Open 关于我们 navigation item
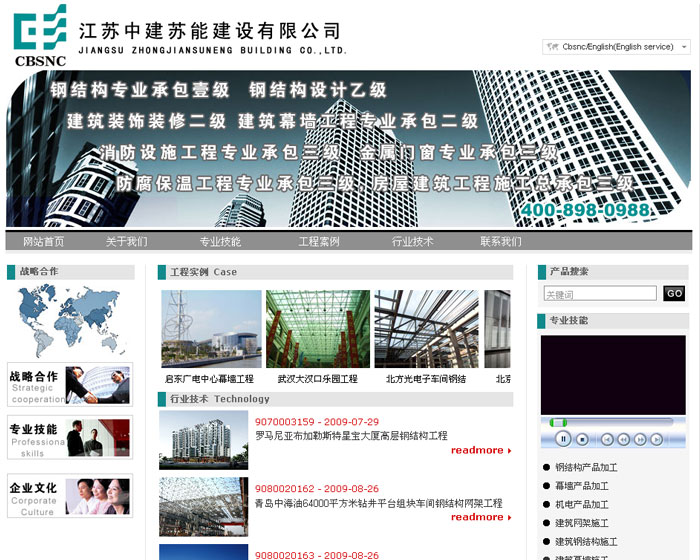This screenshot has height=560, width=700. click(126, 242)
